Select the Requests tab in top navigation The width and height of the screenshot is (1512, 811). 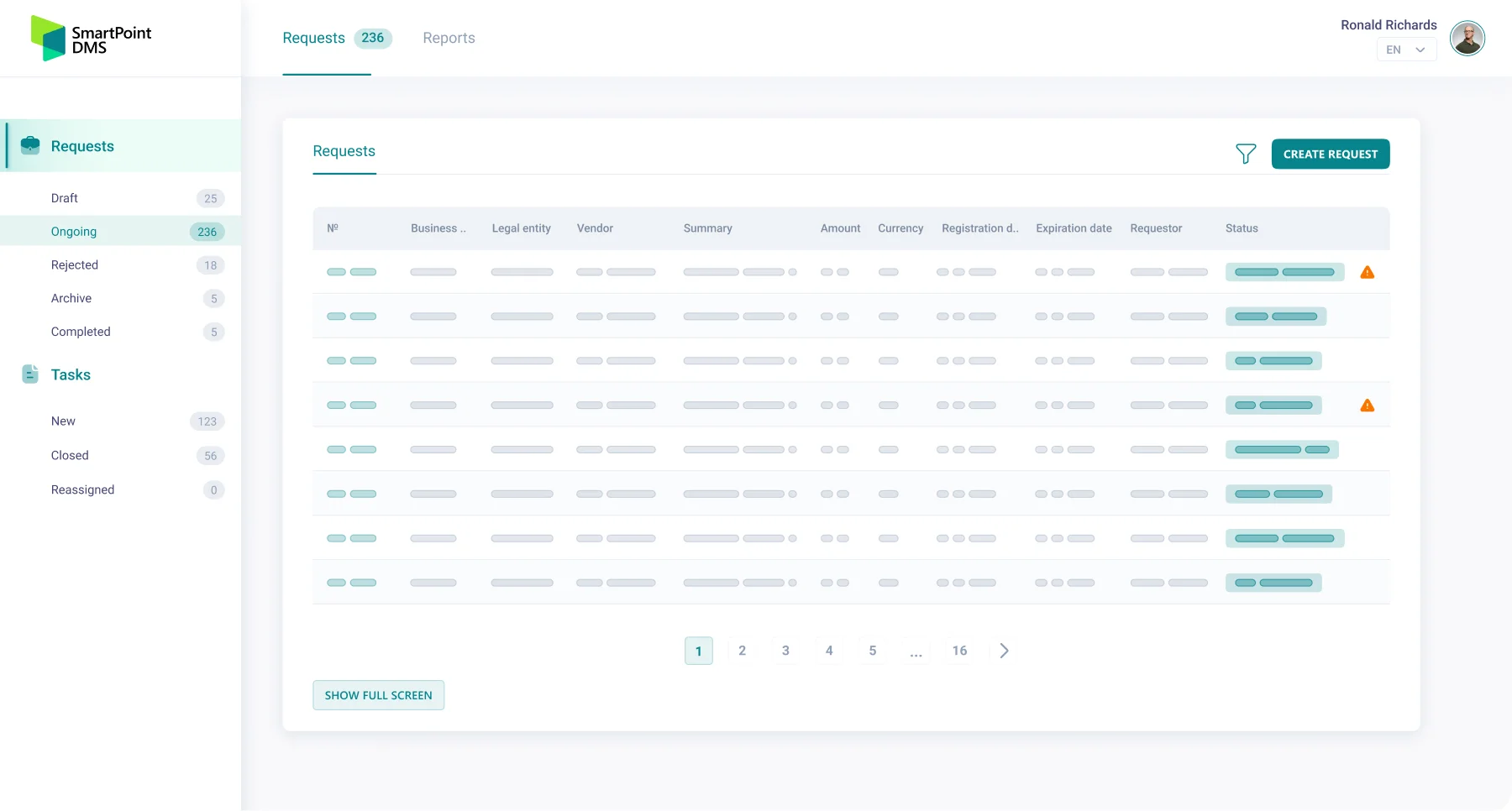[314, 38]
